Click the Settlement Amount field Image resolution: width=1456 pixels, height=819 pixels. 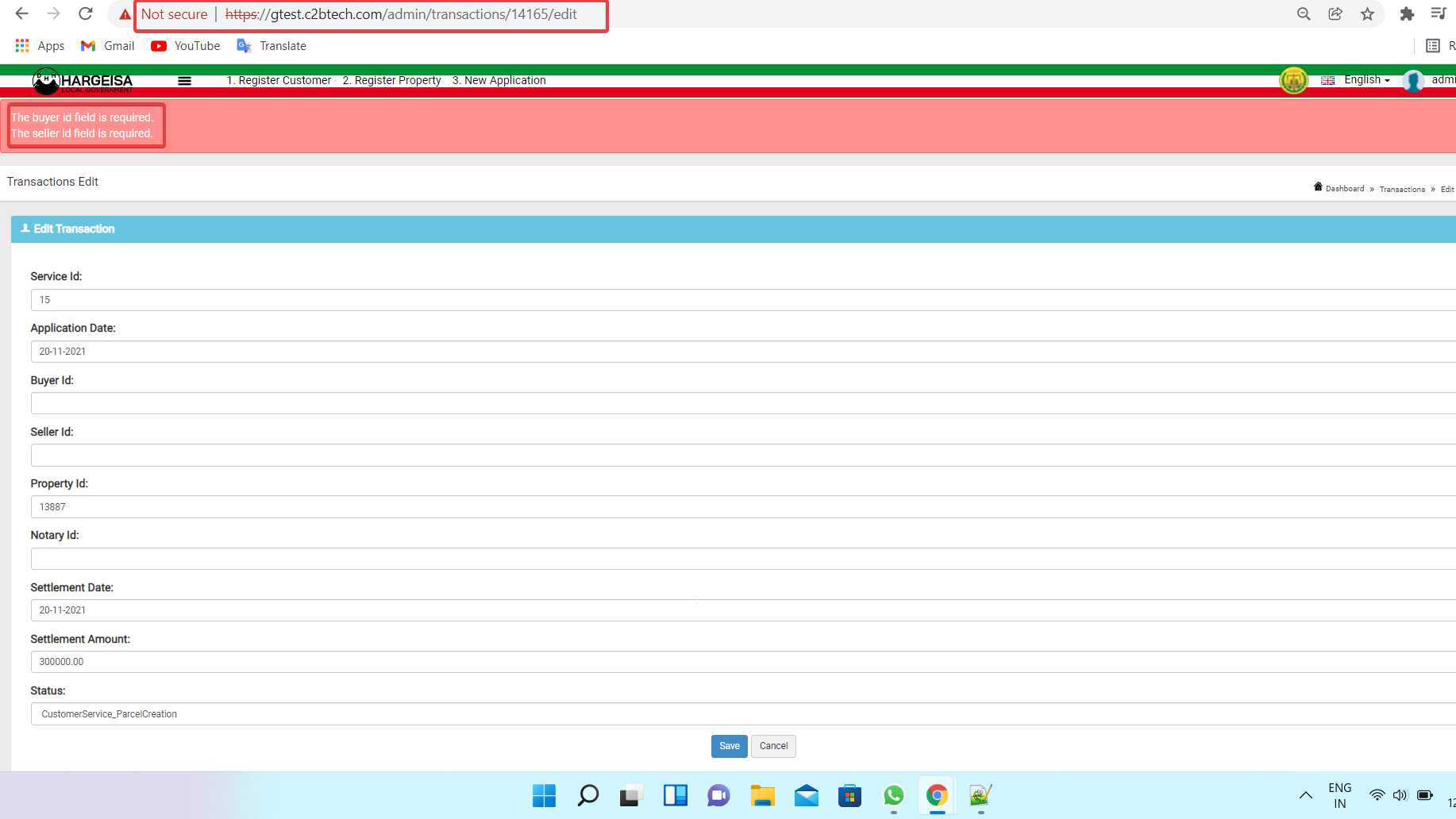743,662
